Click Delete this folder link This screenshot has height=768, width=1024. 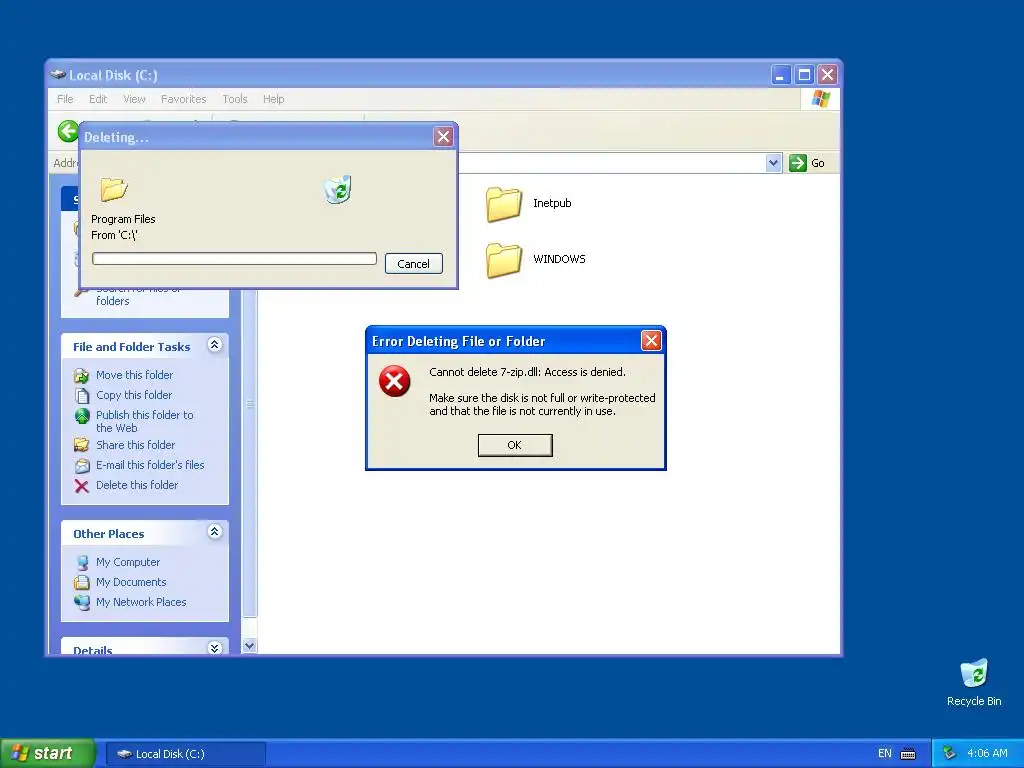[136, 485]
